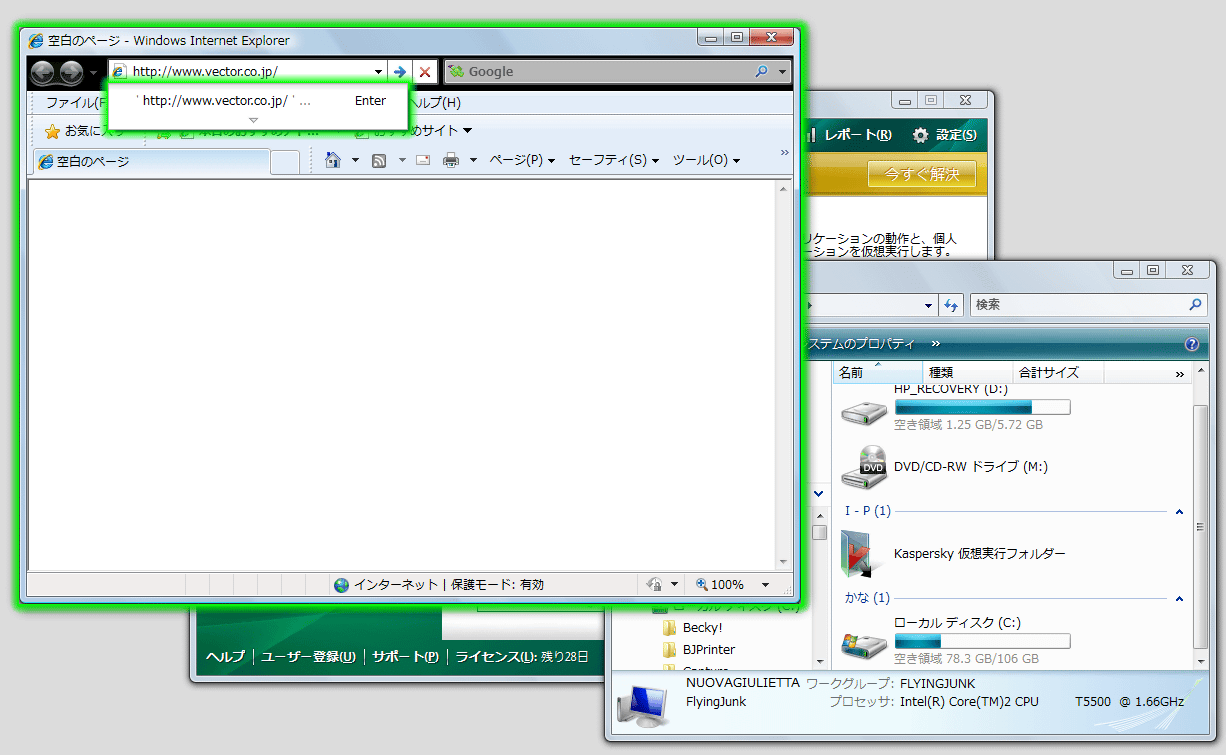Click the お気に入り favorites star button
This screenshot has height=755, width=1226.
(85, 131)
